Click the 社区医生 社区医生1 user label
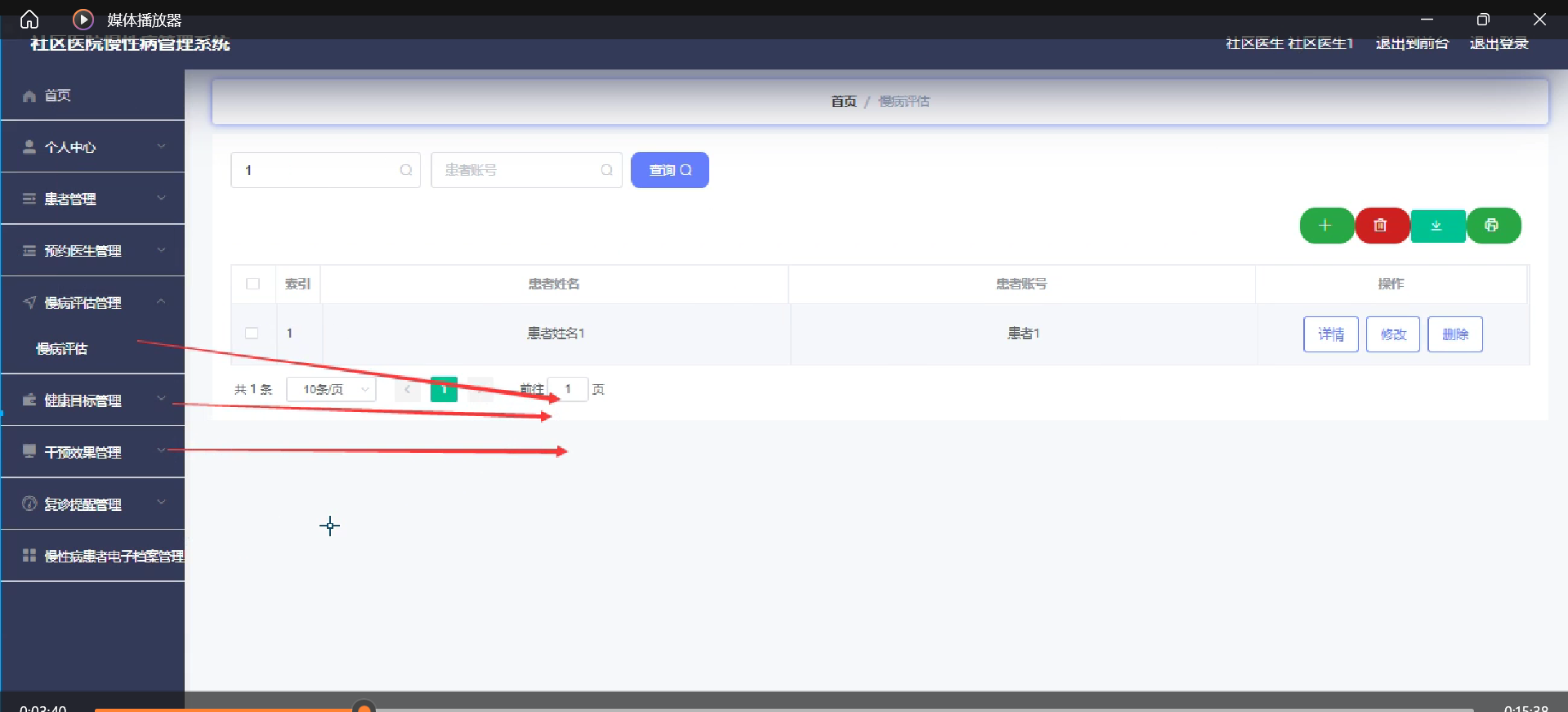1568x712 pixels. [1289, 43]
